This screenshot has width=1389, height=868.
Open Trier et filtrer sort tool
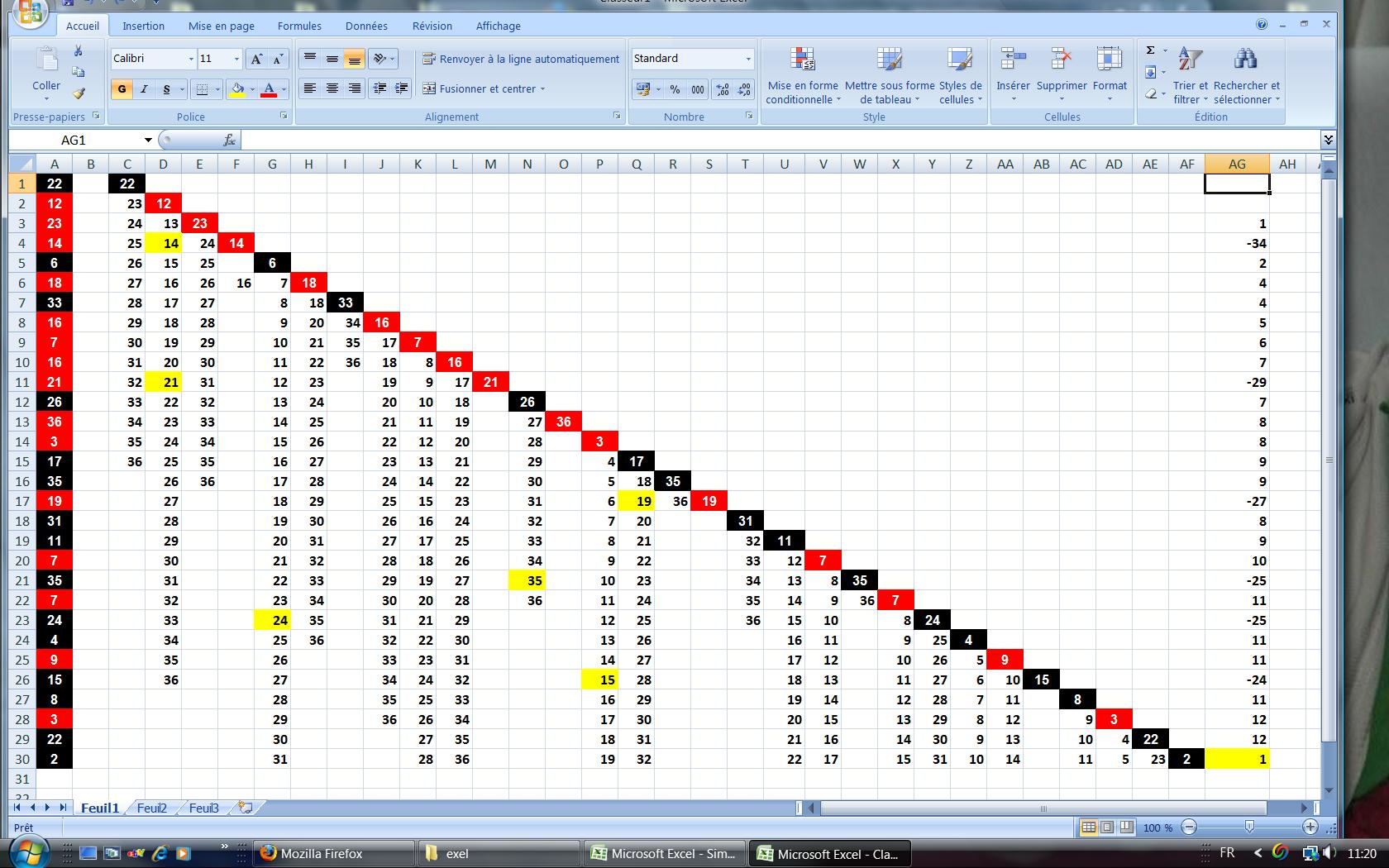click(x=1190, y=76)
